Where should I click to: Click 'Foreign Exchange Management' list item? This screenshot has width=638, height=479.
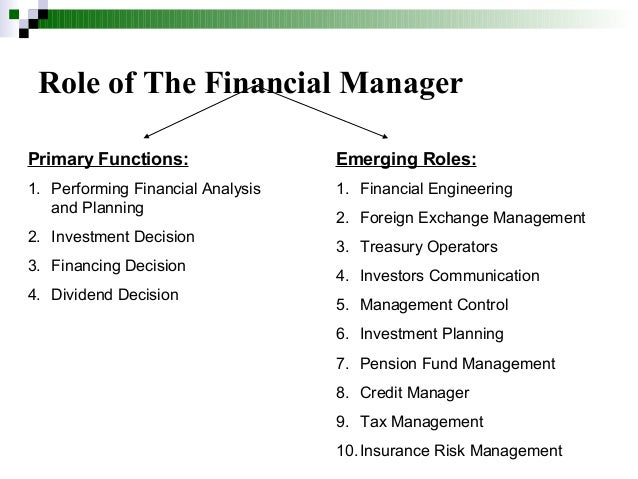(472, 218)
